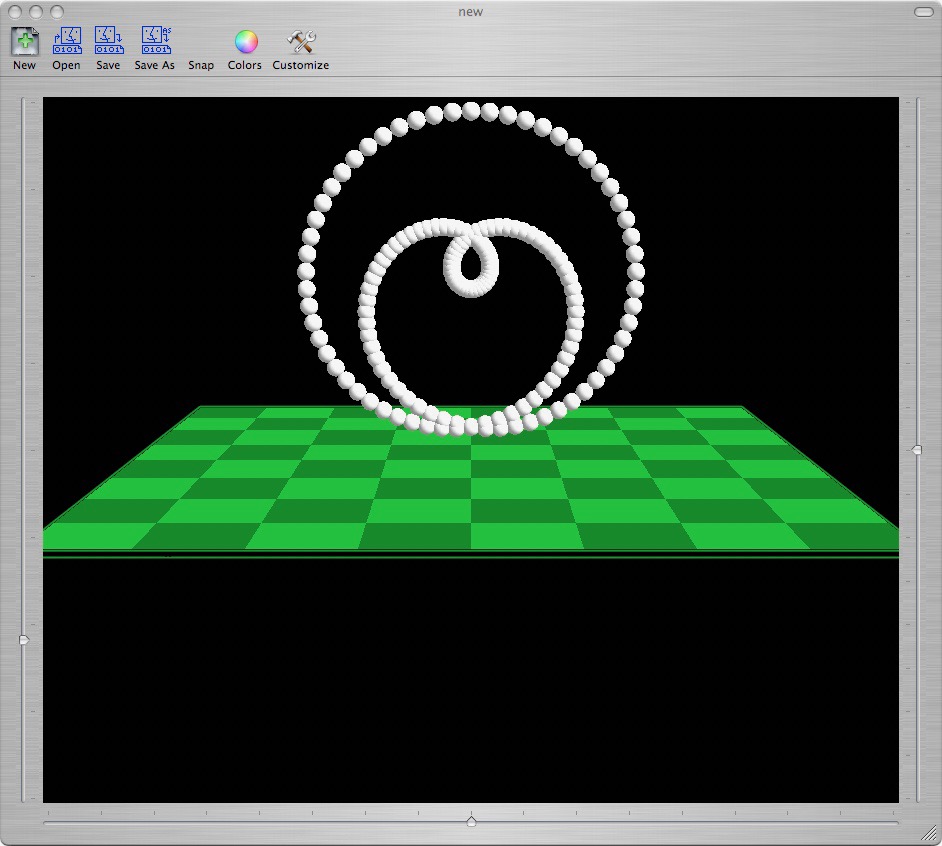The image size is (942, 846).
Task: Open Customize toolbar with hammer icon
Action: click(x=301, y=41)
